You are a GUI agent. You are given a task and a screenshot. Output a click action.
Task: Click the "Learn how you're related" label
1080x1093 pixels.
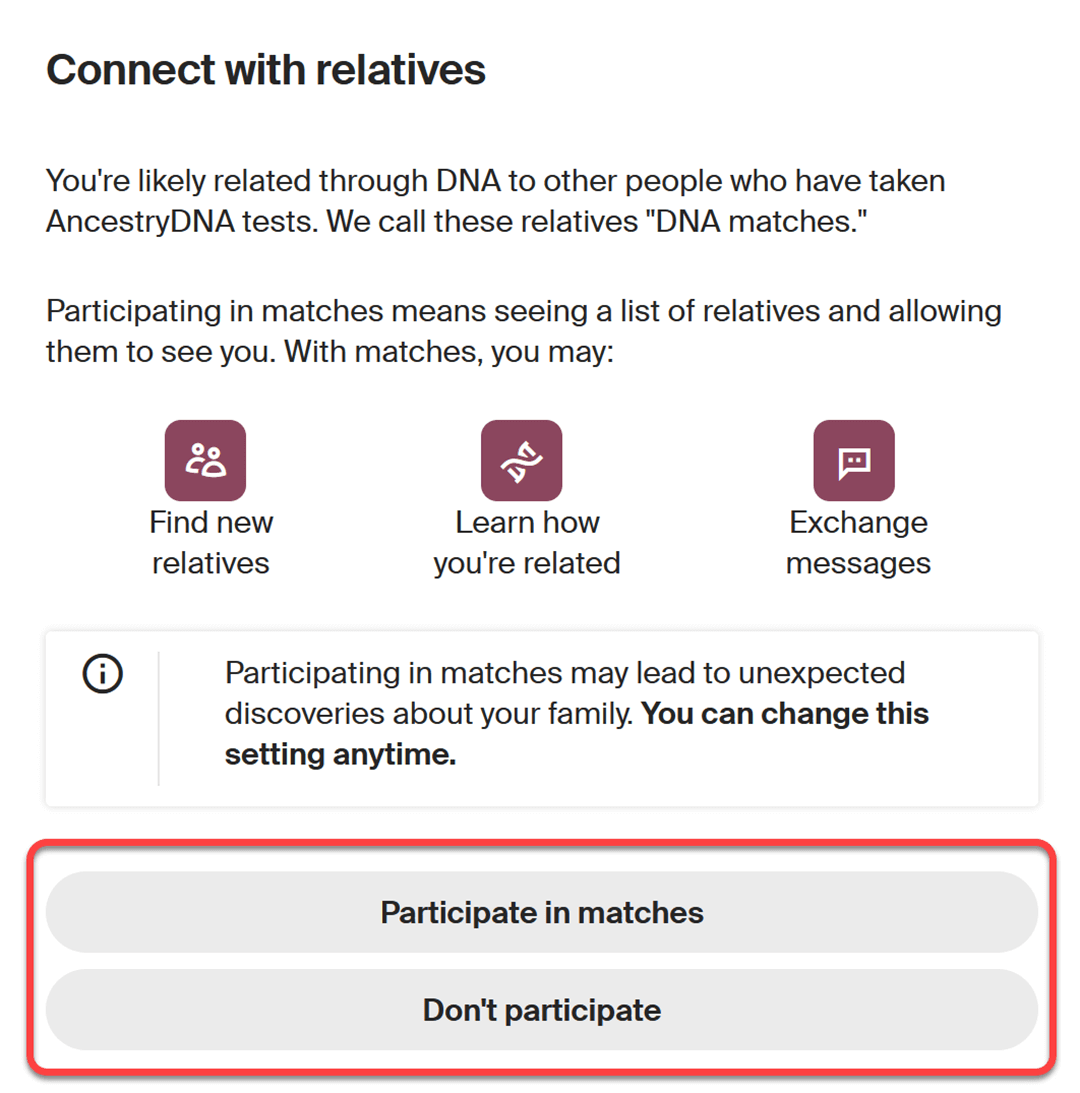click(526, 542)
